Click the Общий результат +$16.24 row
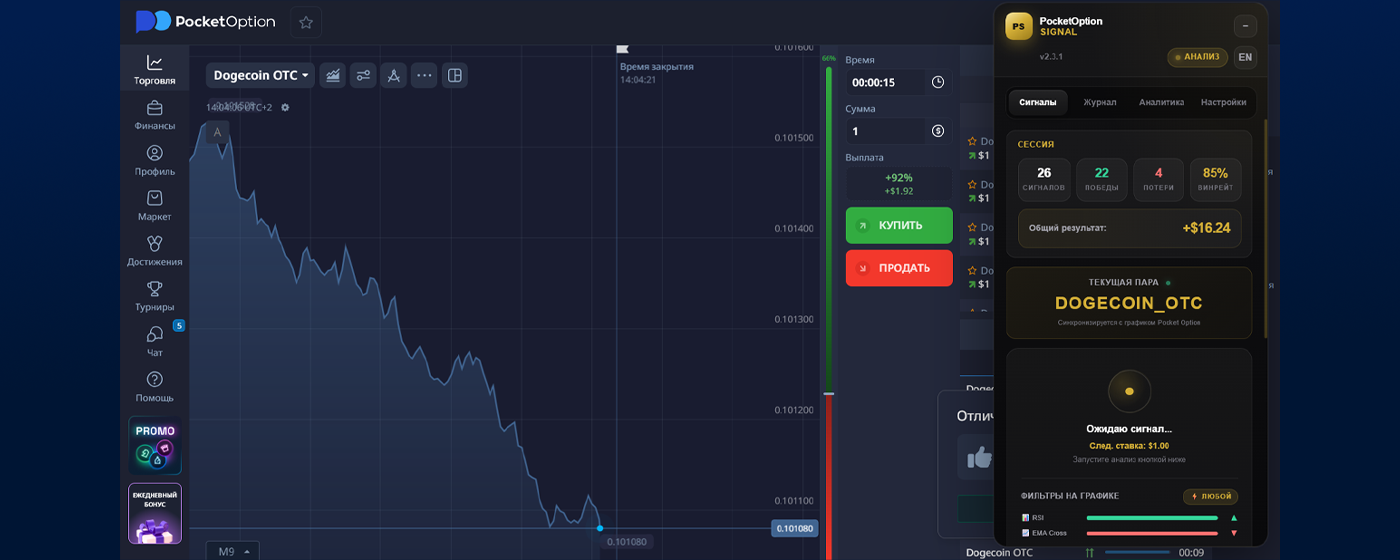 point(1130,228)
